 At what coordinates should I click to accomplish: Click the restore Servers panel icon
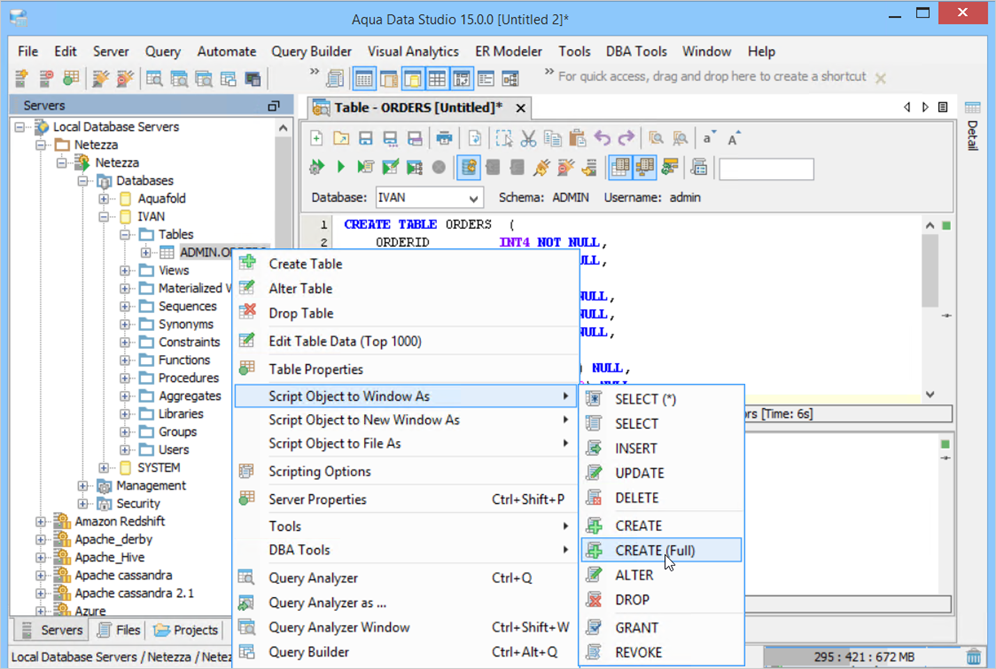[x=274, y=105]
